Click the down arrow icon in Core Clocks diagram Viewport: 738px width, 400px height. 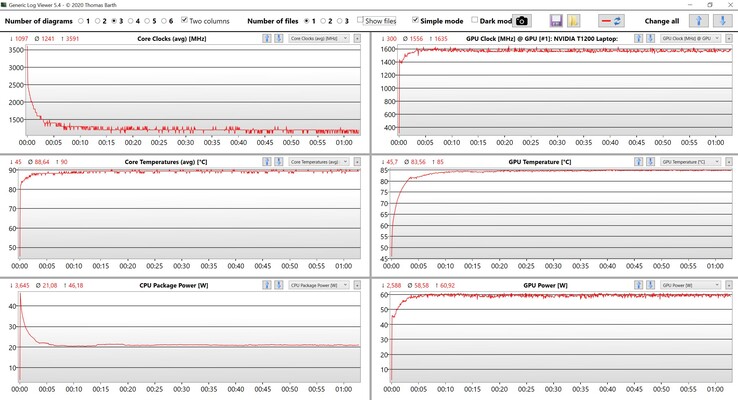(279, 39)
